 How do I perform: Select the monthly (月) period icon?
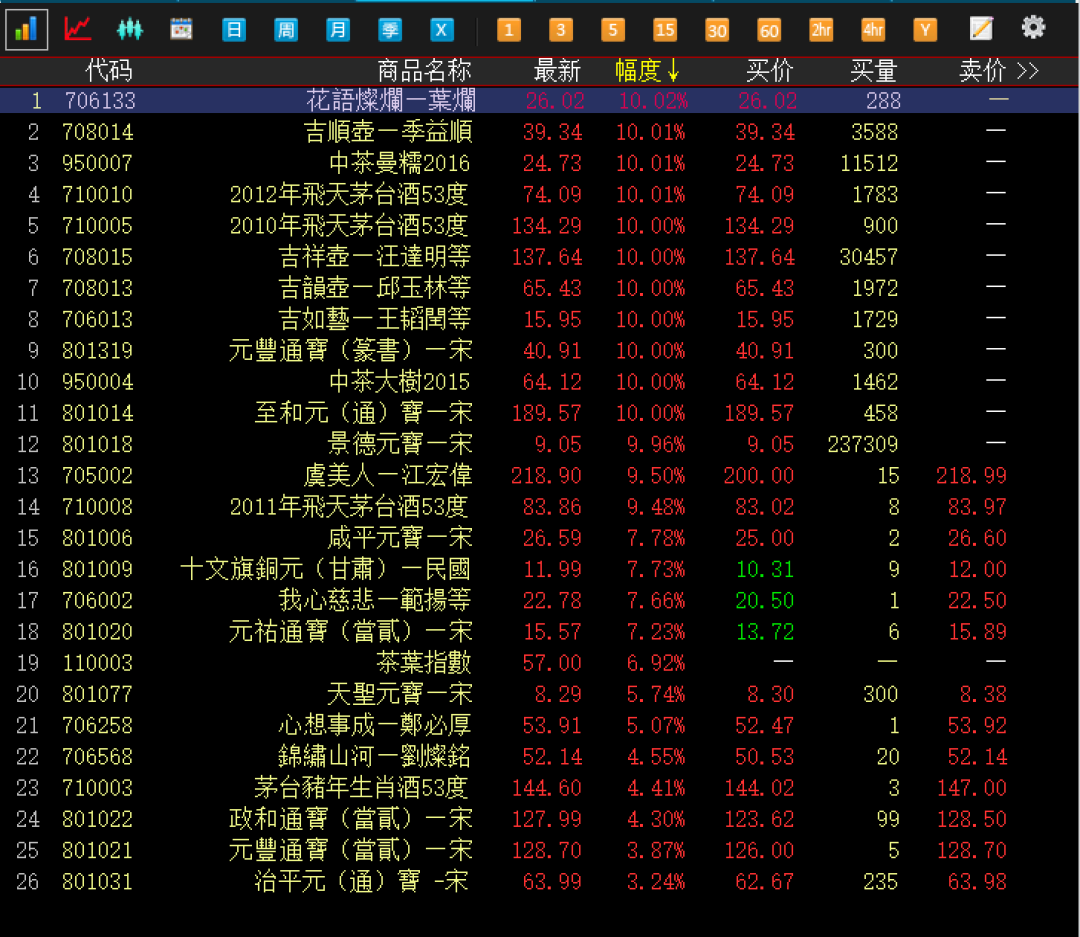(338, 30)
